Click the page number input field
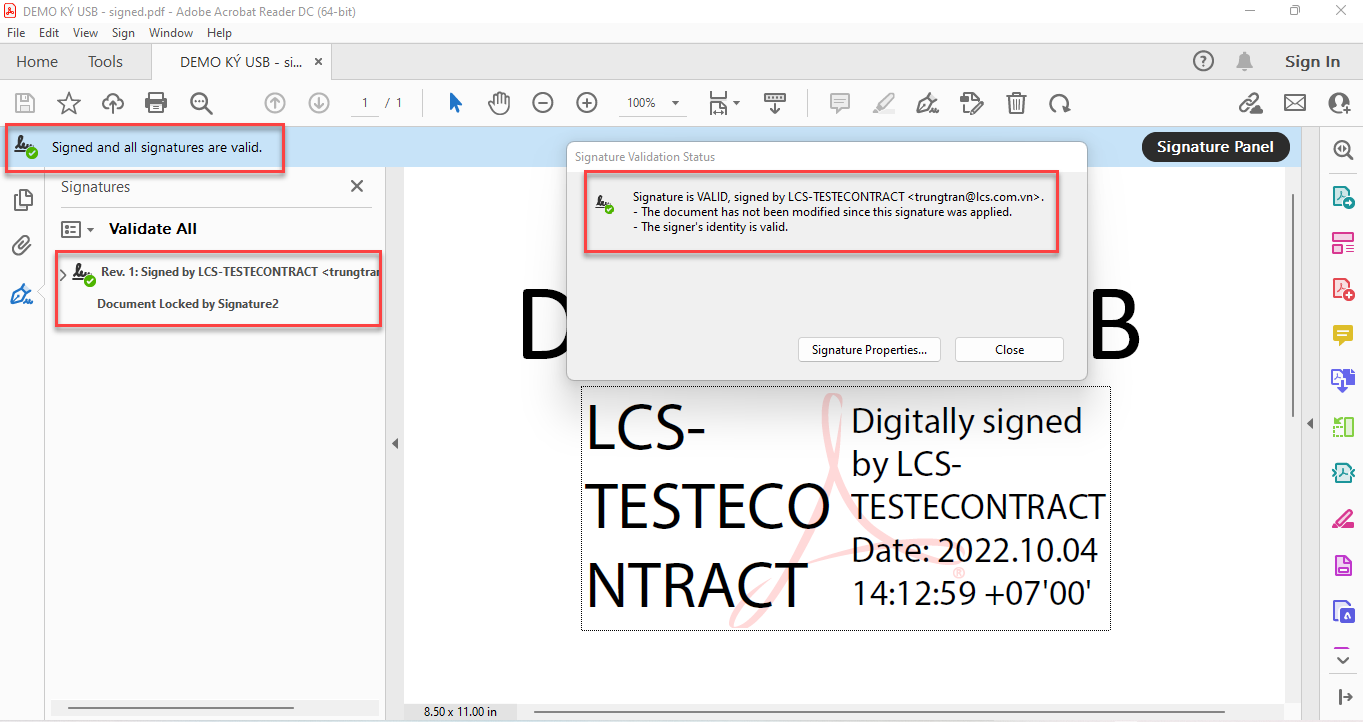The image size is (1365, 724). click(364, 103)
